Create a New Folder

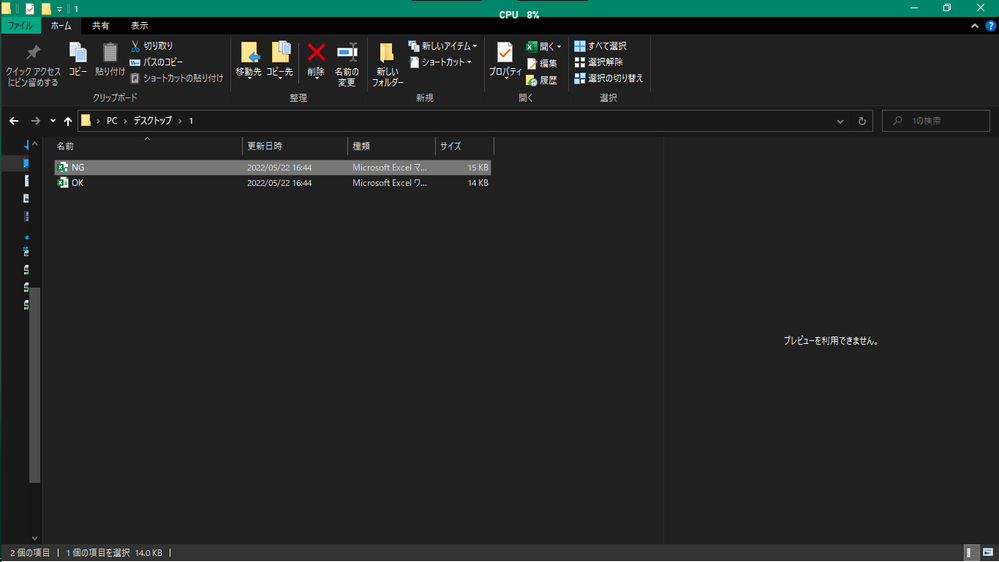pyautogui.click(x=387, y=64)
